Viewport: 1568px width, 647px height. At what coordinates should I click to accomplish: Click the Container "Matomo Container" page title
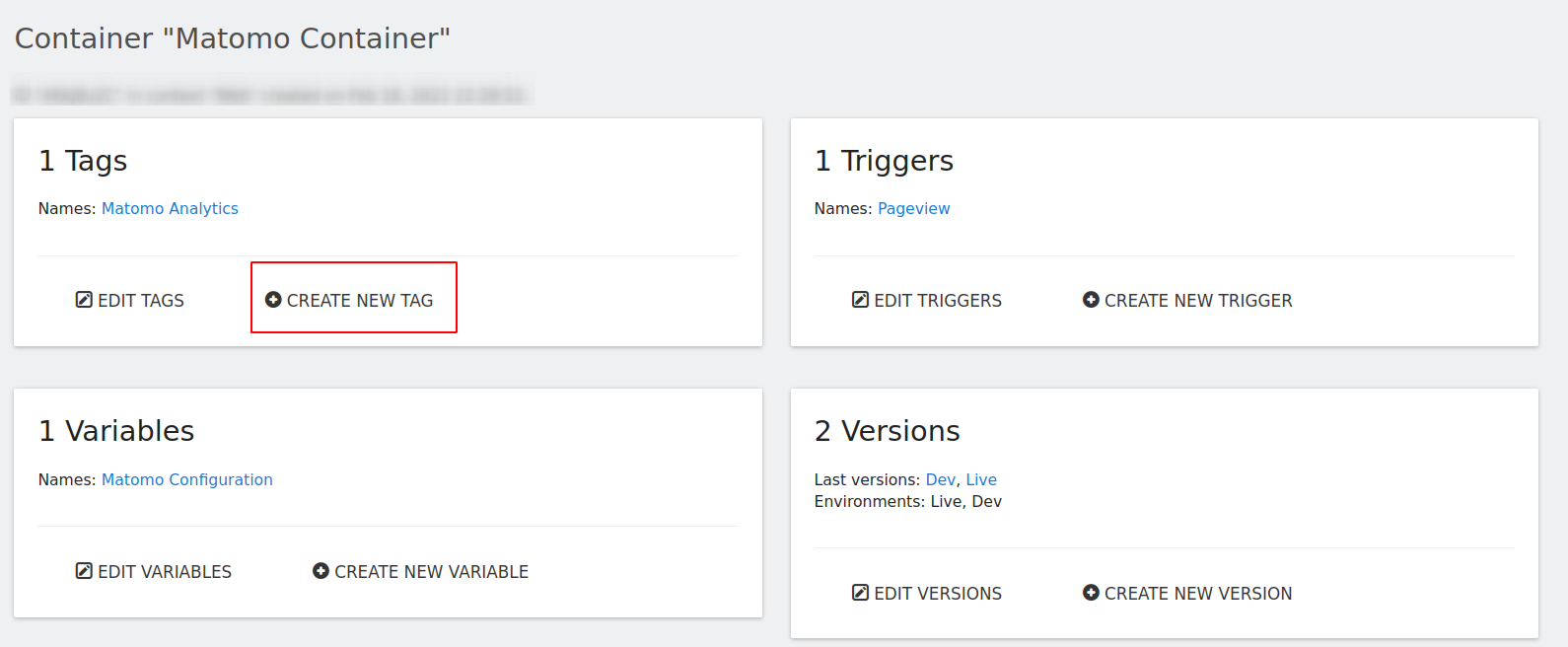pos(233,38)
